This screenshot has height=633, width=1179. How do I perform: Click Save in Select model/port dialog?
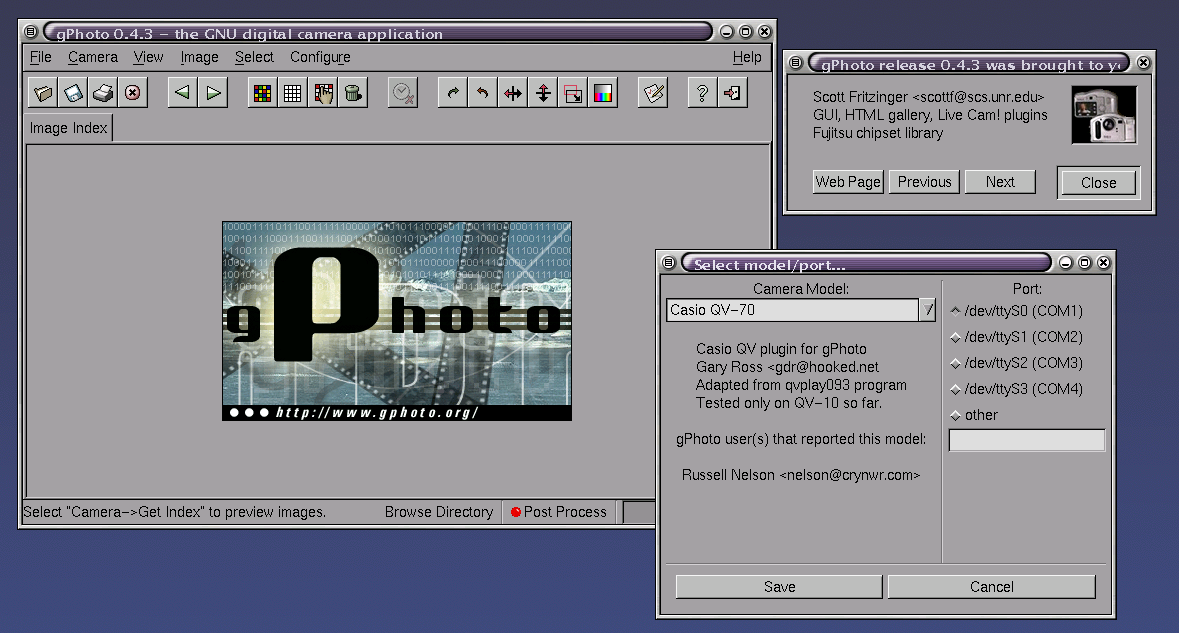coord(779,587)
